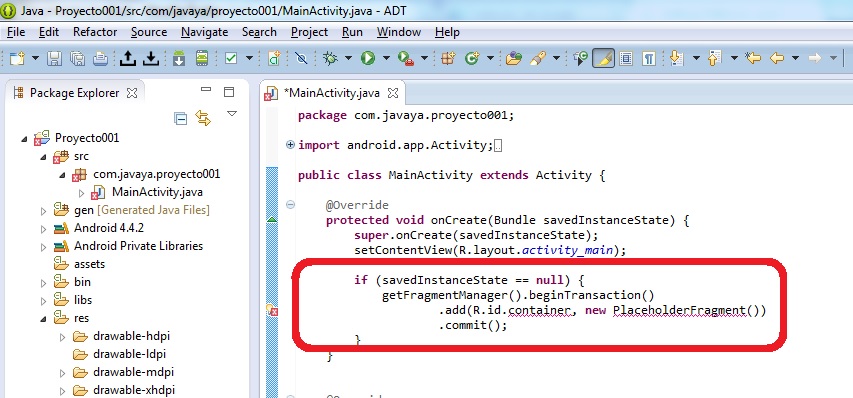Screen dimensions: 853x398
Task: Click the Android Lint checkmark icon
Action: (231, 58)
